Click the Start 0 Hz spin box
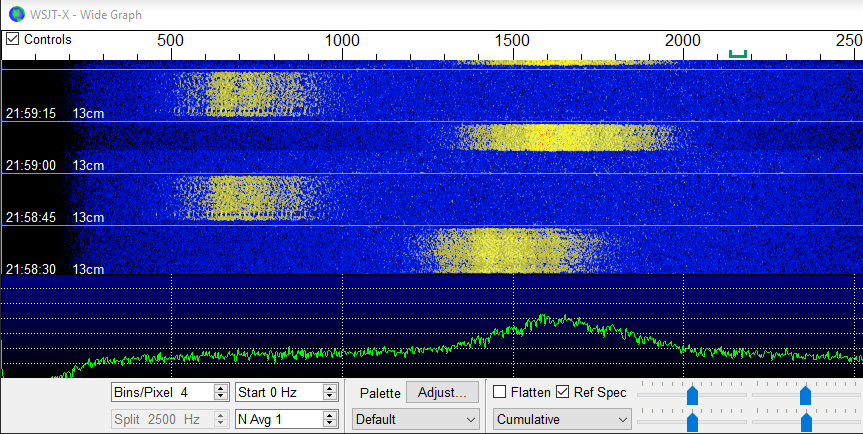 (x=278, y=392)
